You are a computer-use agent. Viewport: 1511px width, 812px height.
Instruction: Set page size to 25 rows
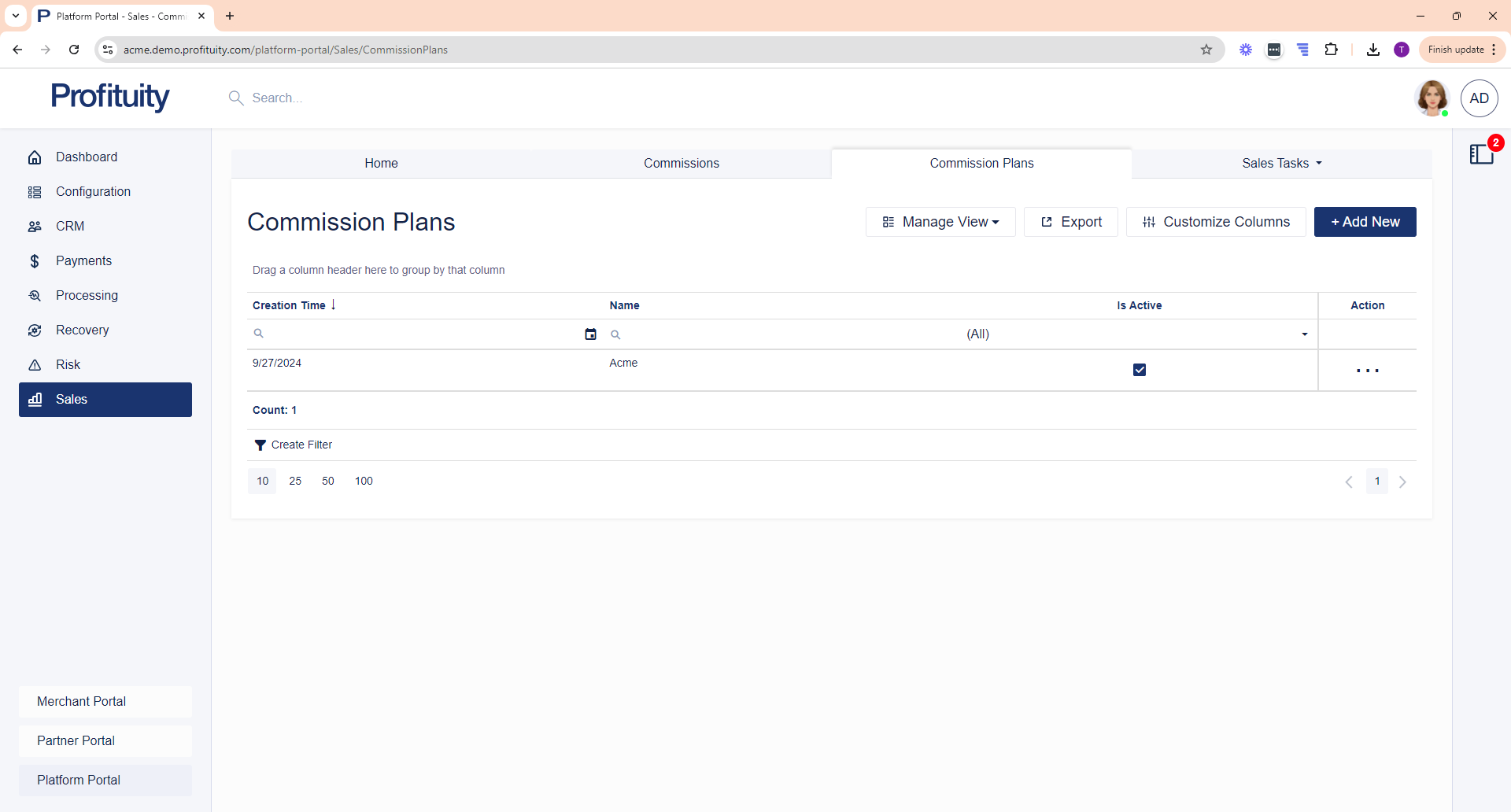tap(295, 482)
